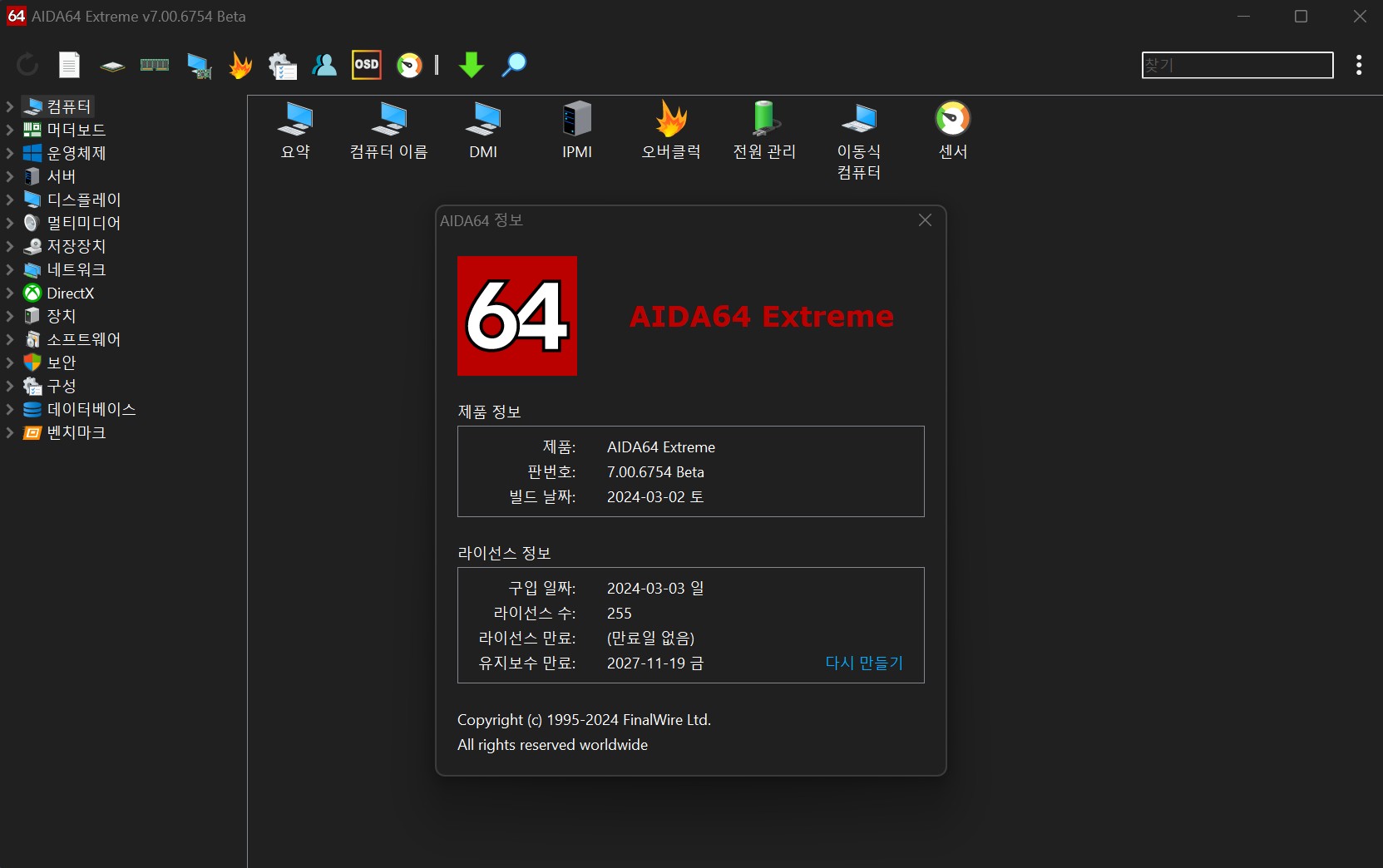The image size is (1383, 868).
Task: Toggle the OSD panel toolbar icon
Action: (367, 65)
